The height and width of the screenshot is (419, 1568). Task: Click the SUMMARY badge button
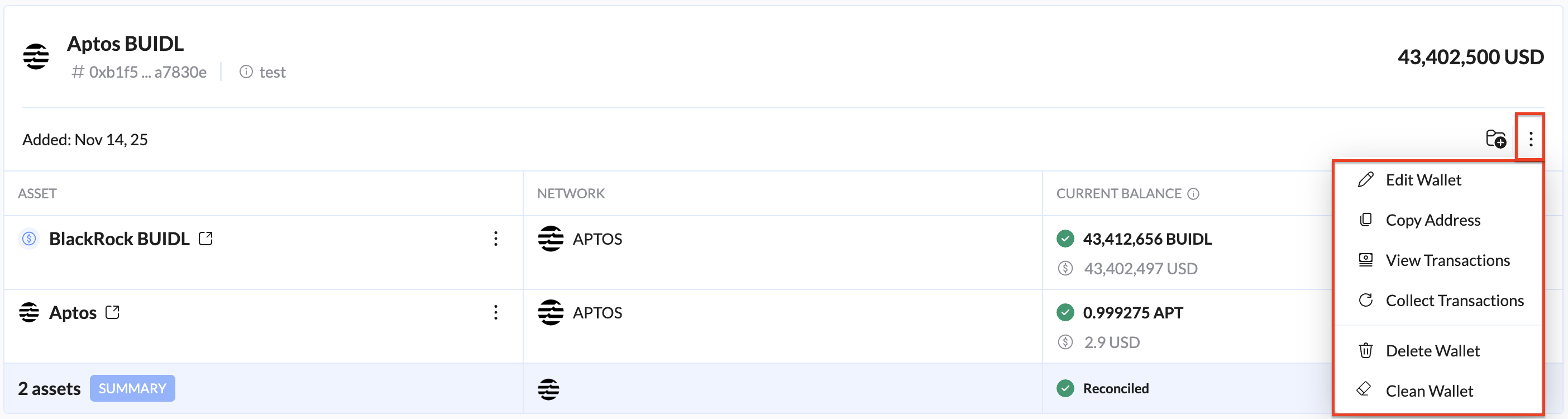[132, 388]
